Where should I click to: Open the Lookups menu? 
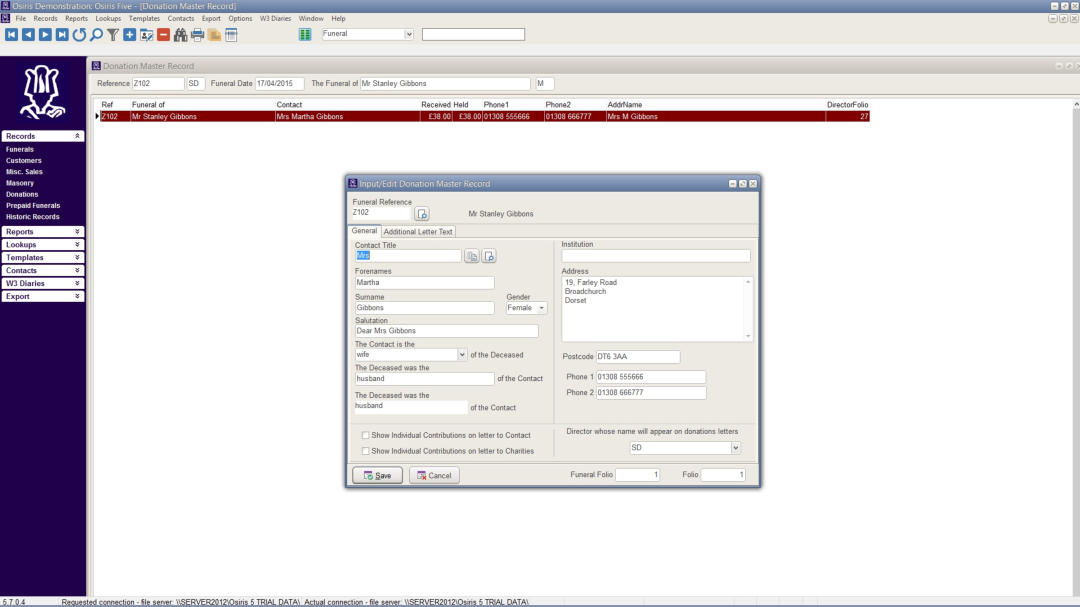tap(108, 19)
